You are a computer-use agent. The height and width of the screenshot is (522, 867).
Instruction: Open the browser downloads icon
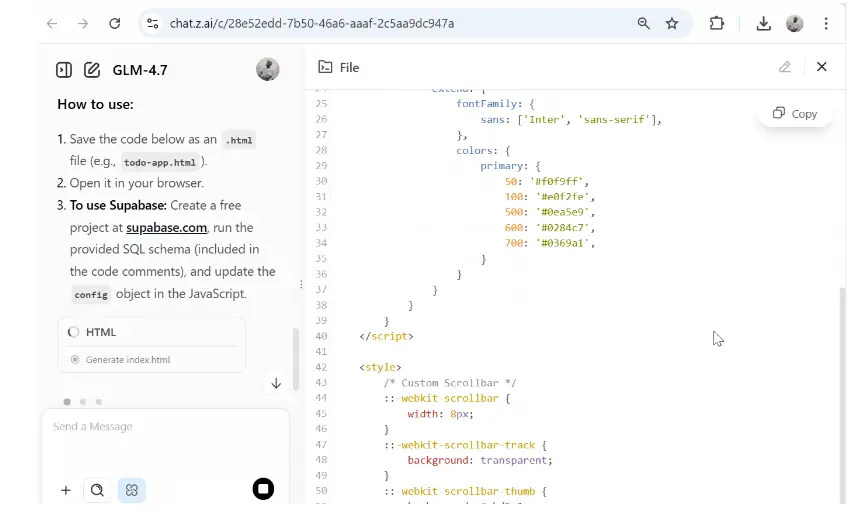pos(763,23)
